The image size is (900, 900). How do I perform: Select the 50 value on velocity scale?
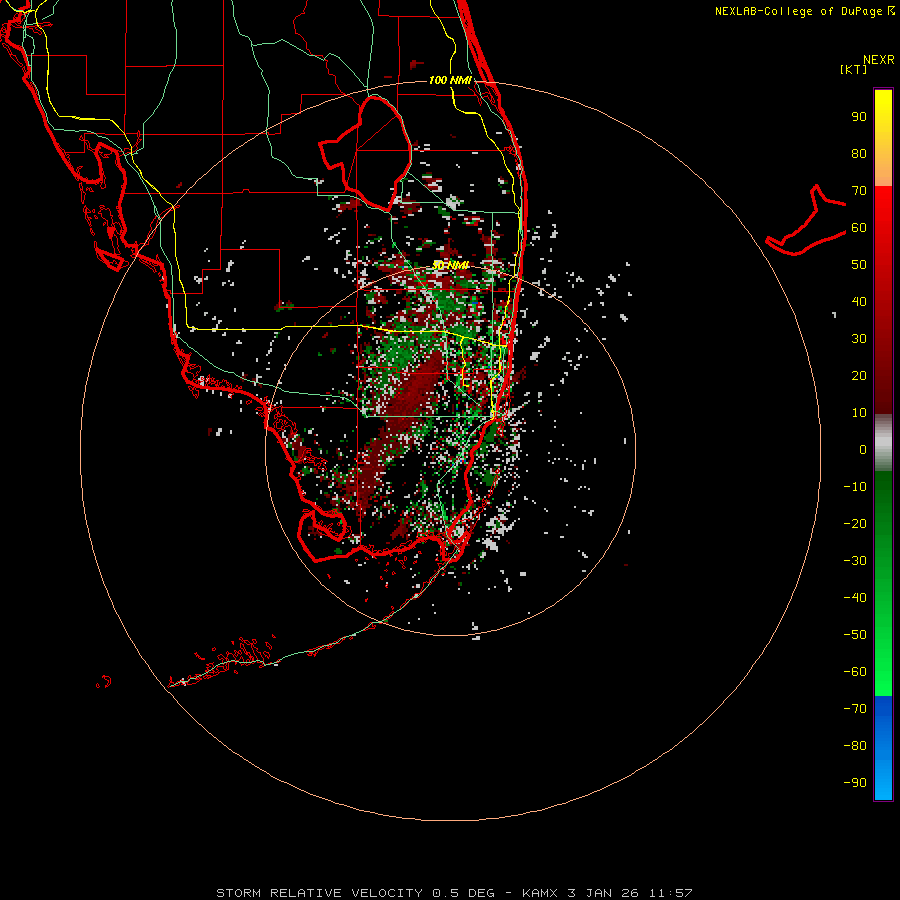point(859,265)
